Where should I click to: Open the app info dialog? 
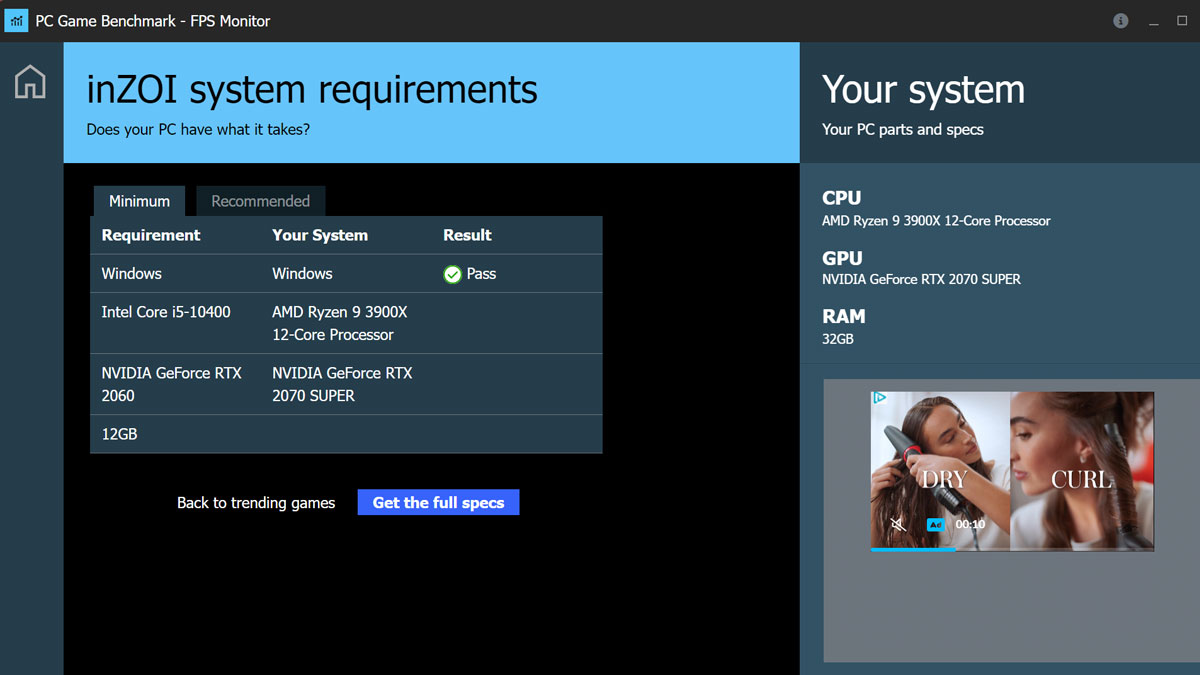[1120, 20]
